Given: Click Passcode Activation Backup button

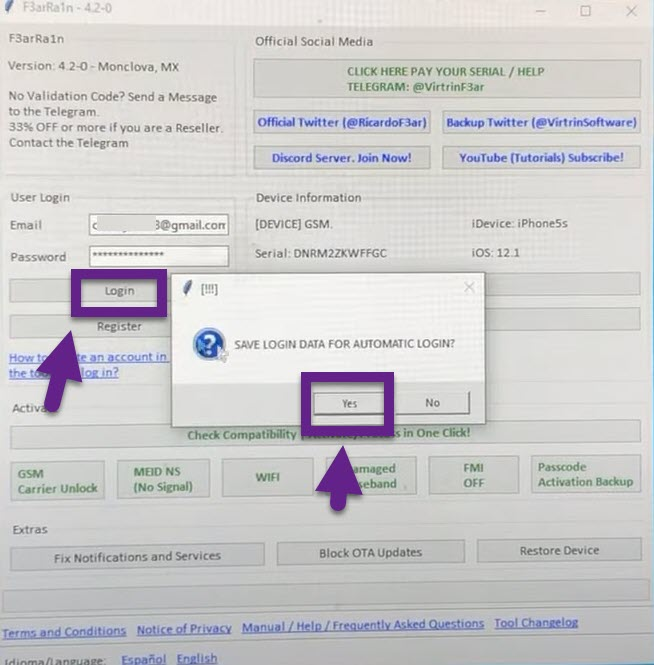Looking at the screenshot, I should pos(586,474).
